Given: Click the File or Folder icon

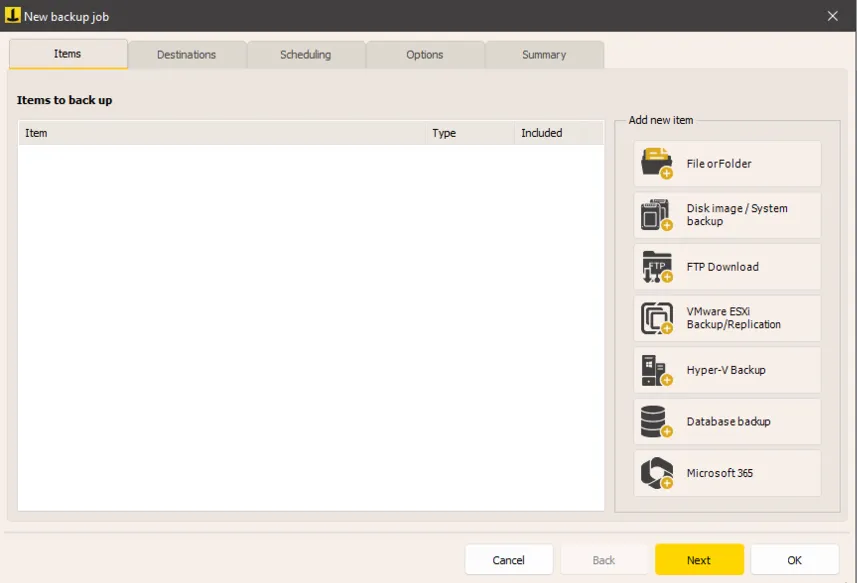Looking at the screenshot, I should coord(657,163).
